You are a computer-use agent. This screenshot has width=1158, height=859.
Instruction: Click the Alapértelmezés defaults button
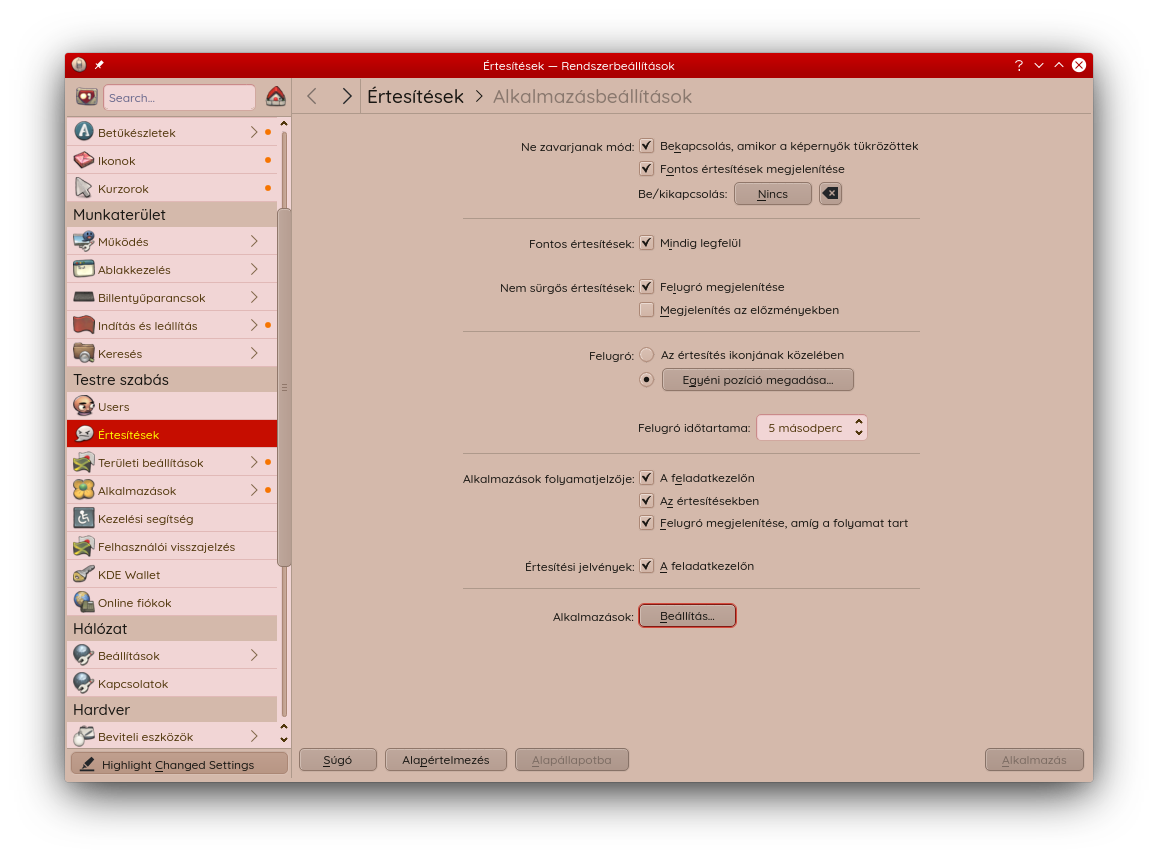coord(445,759)
